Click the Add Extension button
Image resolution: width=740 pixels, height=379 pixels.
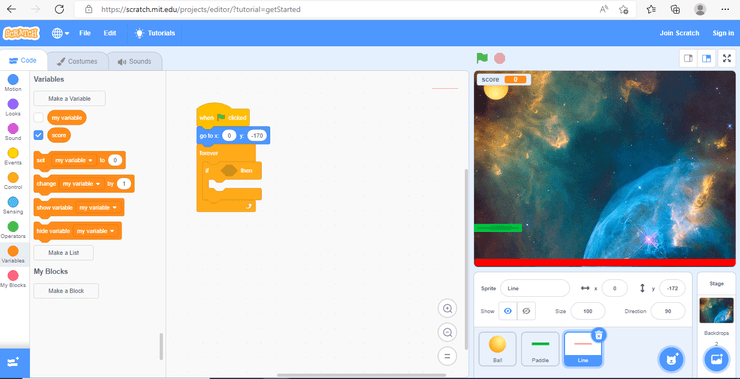14,362
